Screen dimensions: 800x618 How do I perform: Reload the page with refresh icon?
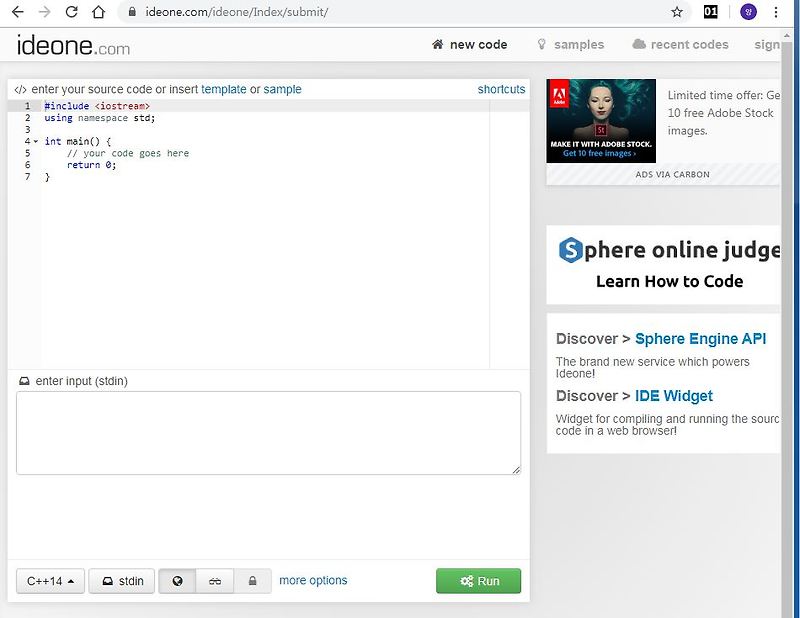[x=71, y=12]
